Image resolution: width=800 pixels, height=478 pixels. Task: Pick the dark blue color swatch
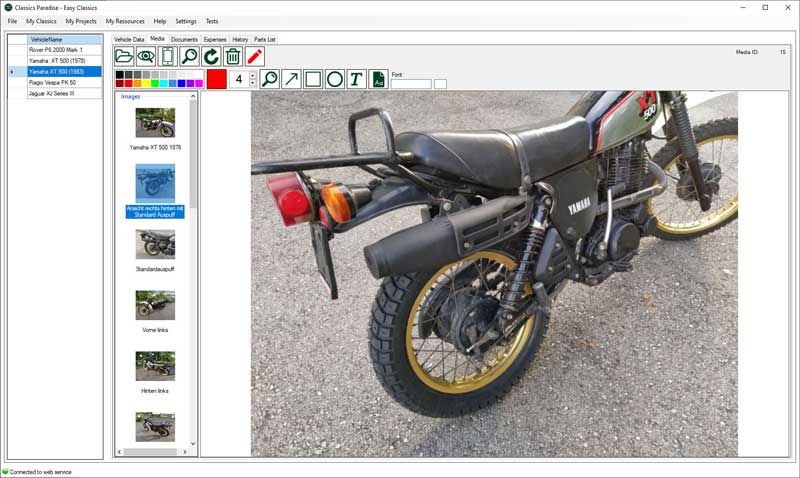pos(182,83)
